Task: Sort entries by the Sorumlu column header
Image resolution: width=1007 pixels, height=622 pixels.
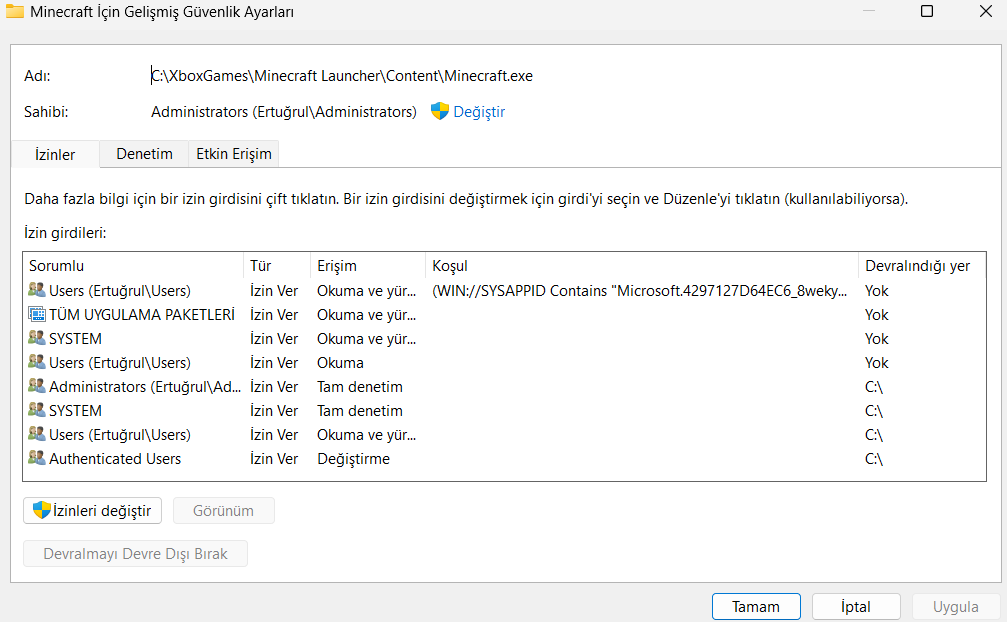Action: click(x=57, y=266)
